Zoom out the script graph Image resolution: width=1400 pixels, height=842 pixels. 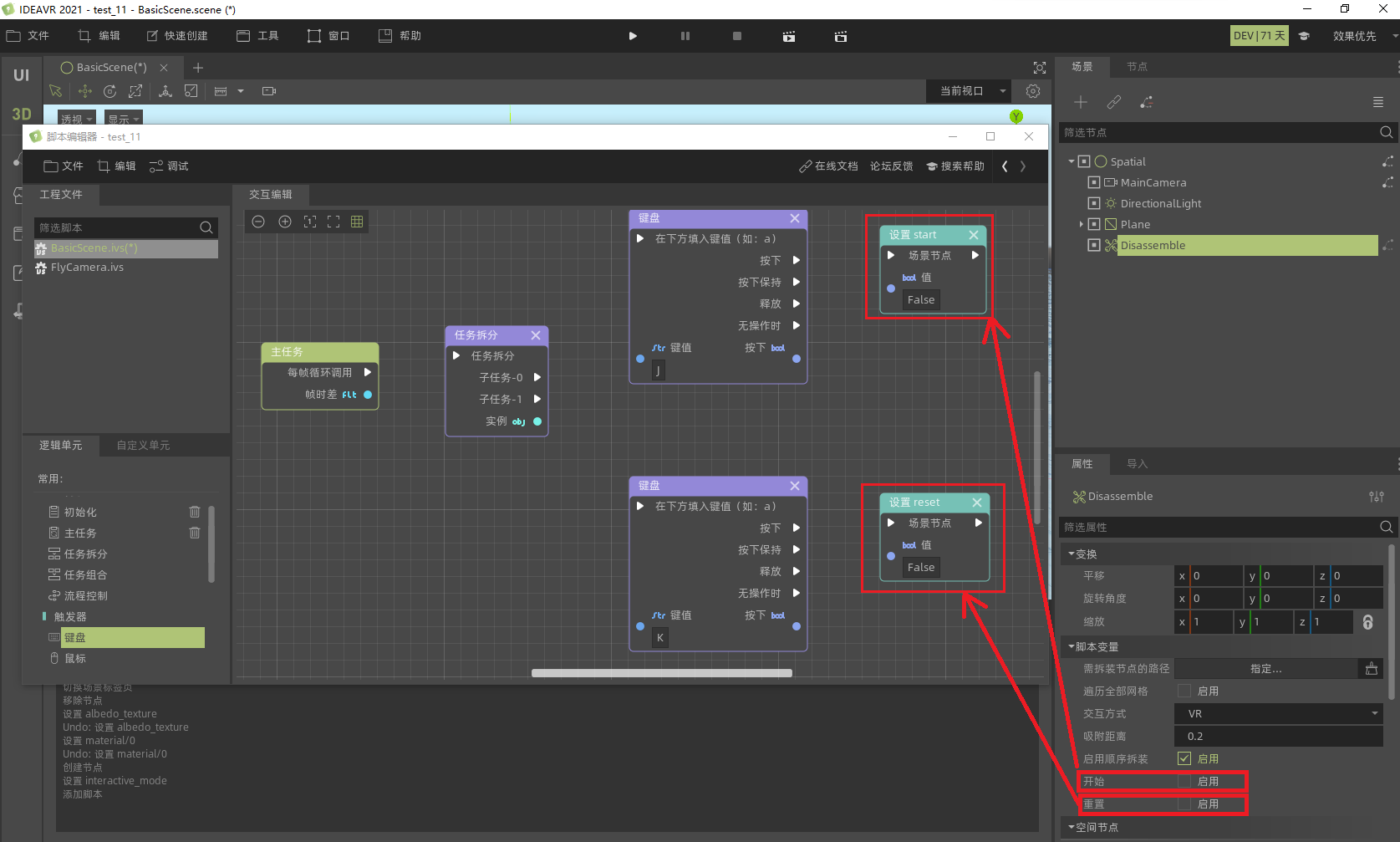(x=258, y=222)
